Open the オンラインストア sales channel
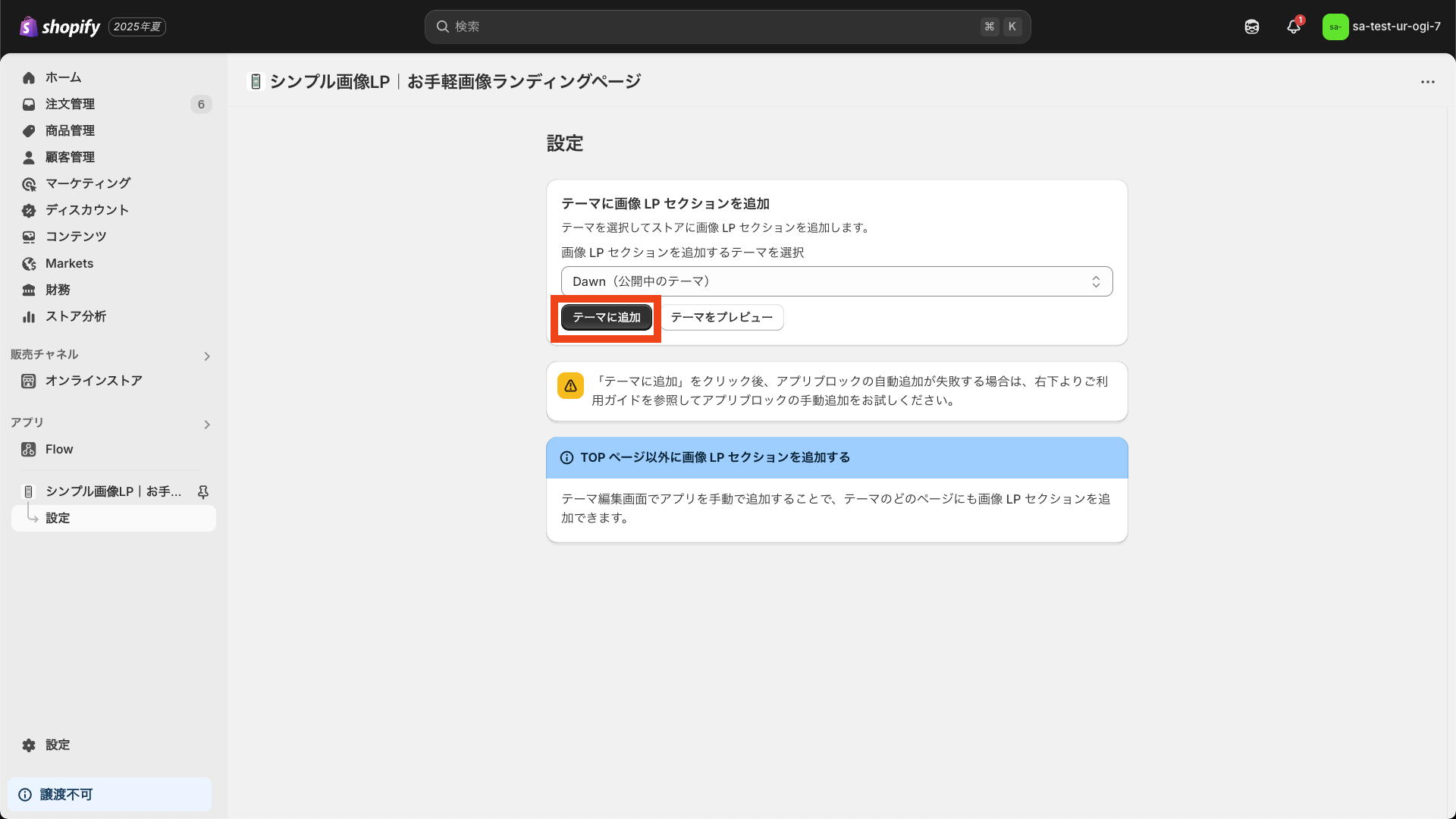The height and width of the screenshot is (819, 1456). click(93, 381)
